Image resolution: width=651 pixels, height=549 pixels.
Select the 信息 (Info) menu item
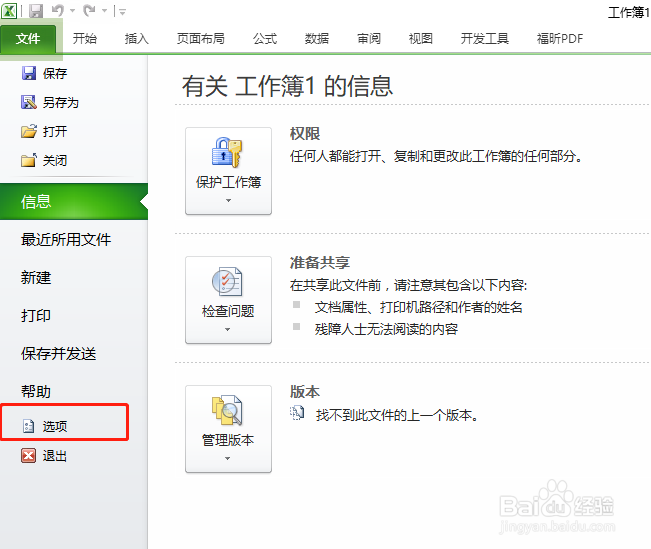coord(74,201)
